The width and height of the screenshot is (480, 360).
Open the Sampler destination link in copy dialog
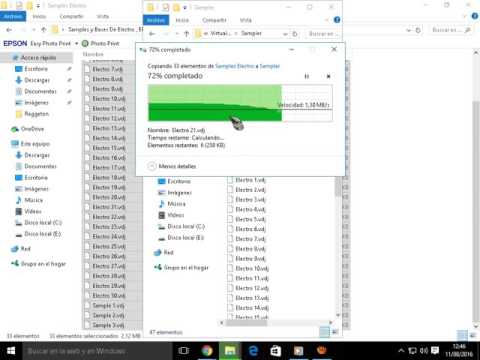coord(269,66)
